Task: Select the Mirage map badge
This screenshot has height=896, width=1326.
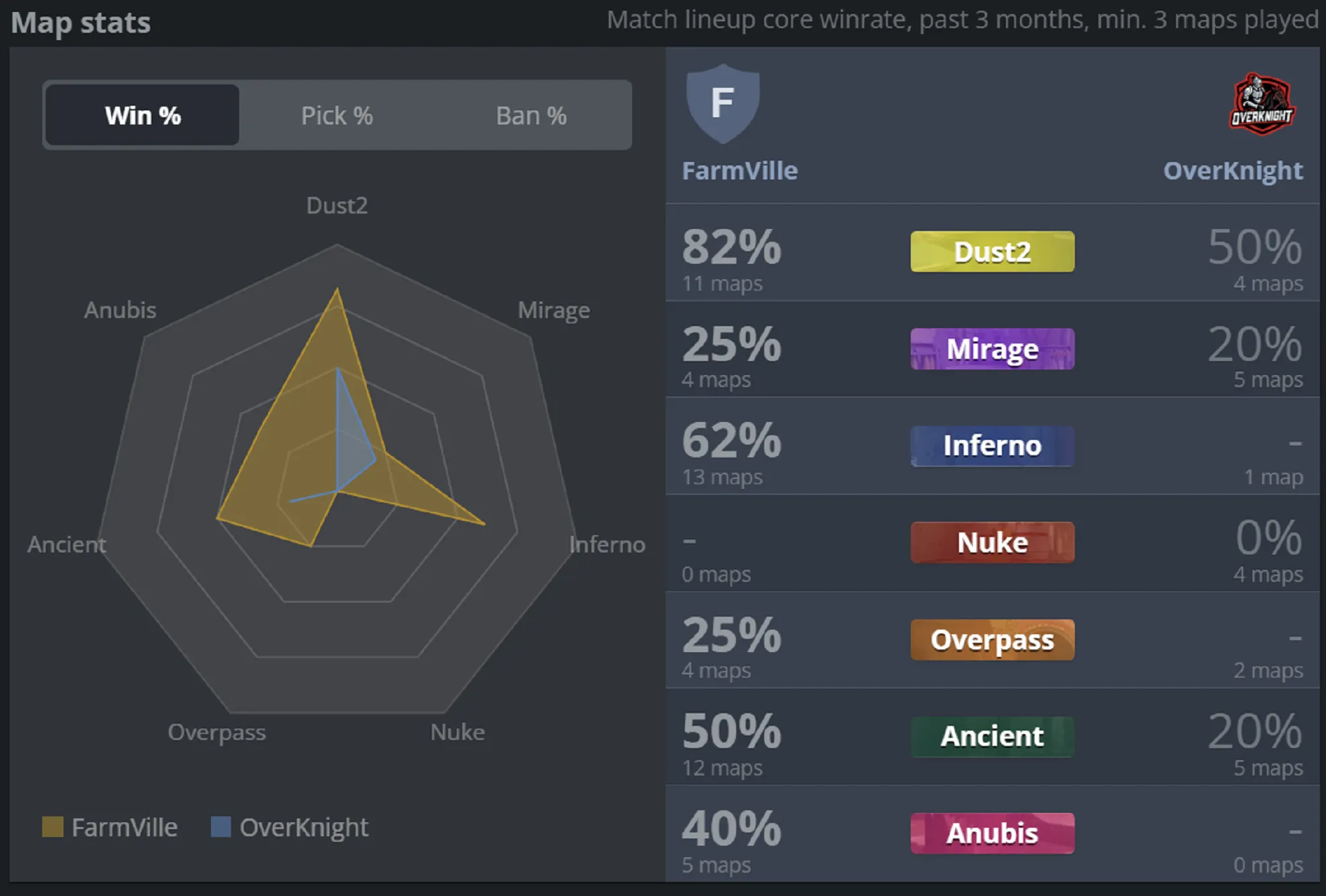Action: pos(992,349)
